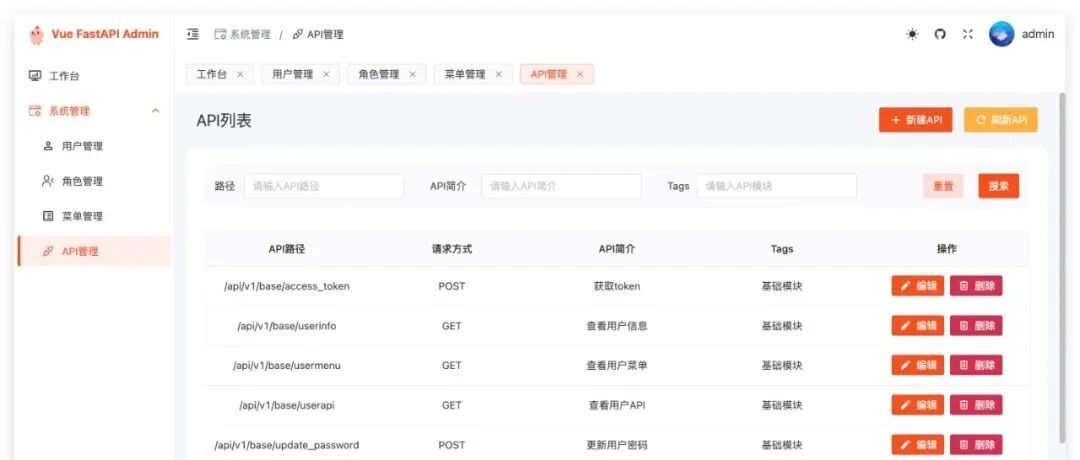1080x460 pixels.
Task: Switch to the 角色管理 tab
Action: pyautogui.click(x=379, y=74)
